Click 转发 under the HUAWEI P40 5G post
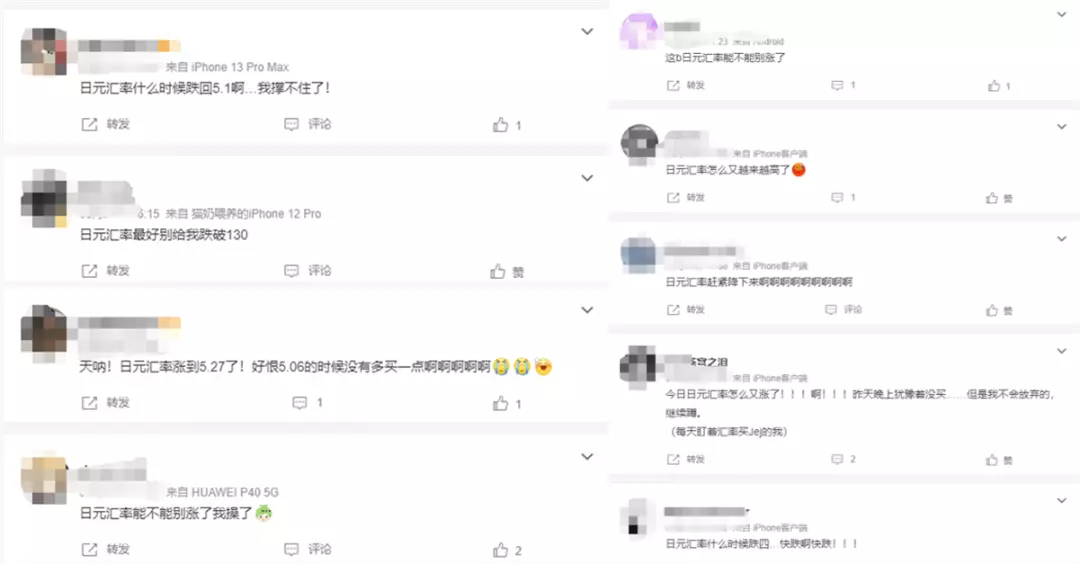Screen dimensions: 1080x564 [x=105, y=549]
